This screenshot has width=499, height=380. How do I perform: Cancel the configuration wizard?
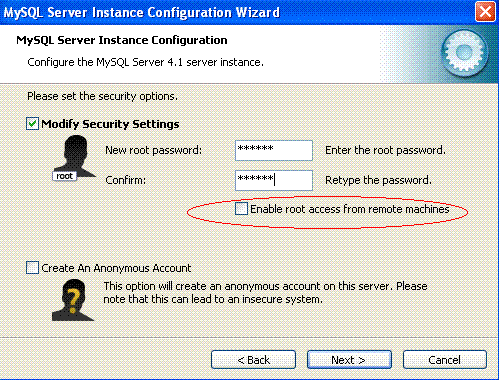[x=445, y=360]
